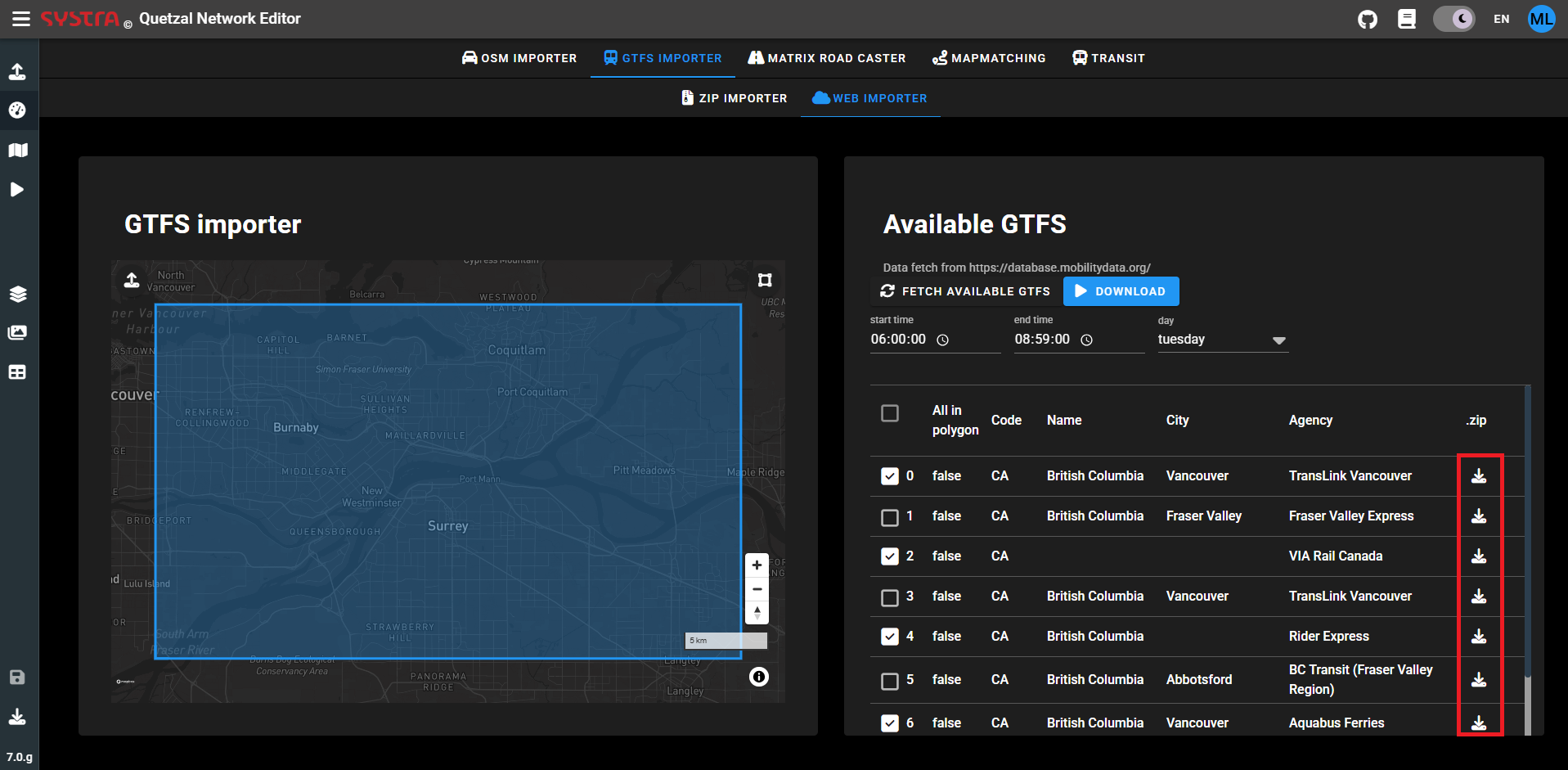Image resolution: width=1568 pixels, height=770 pixels.
Task: Zoom in on the map
Action: (757, 565)
